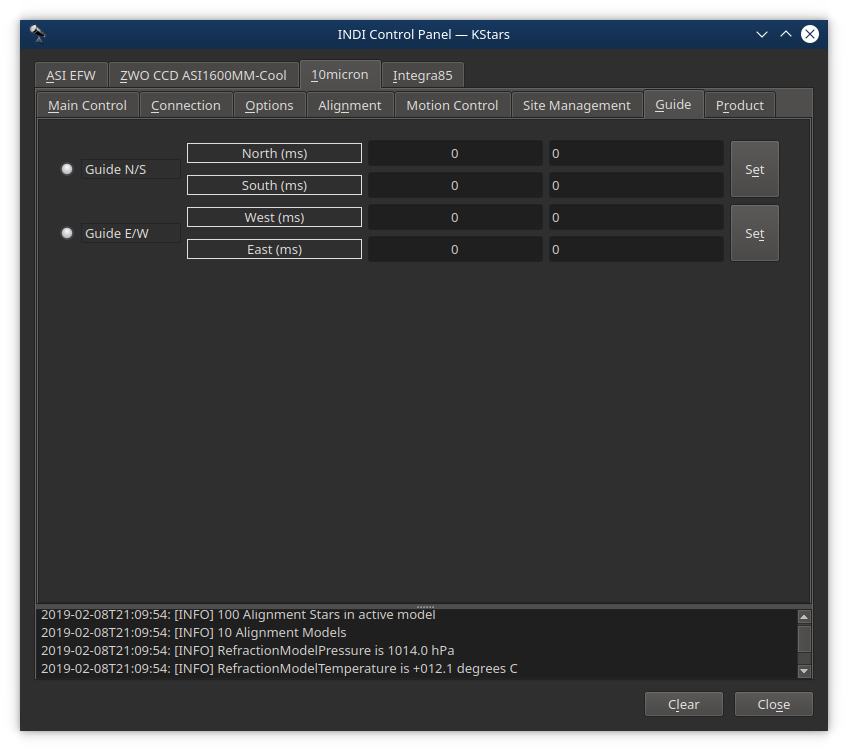Click Set button for Guide E/W
The width and height of the screenshot is (848, 751).
pyautogui.click(x=755, y=233)
